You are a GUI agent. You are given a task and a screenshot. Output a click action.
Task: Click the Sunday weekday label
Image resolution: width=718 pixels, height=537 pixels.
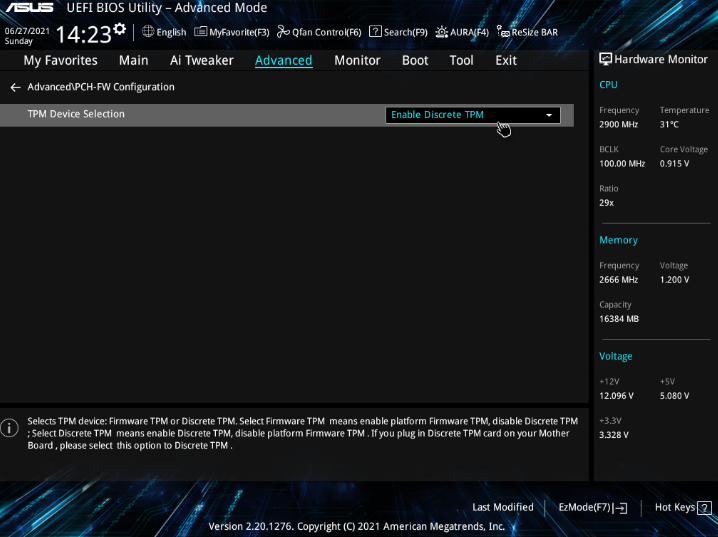18,41
